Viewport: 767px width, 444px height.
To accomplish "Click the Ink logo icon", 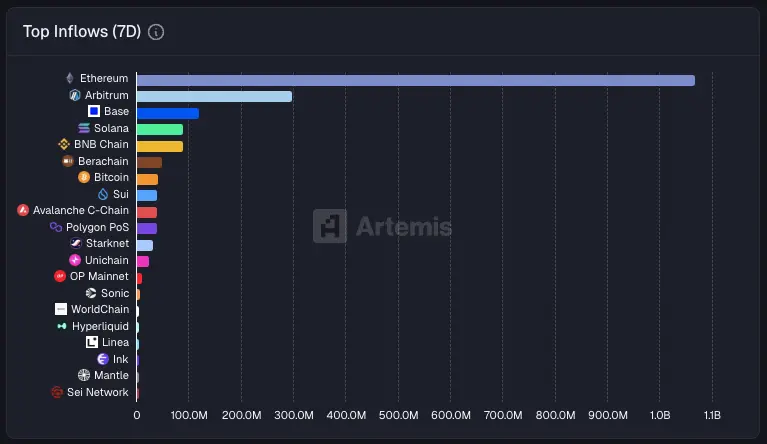I will [x=103, y=359].
